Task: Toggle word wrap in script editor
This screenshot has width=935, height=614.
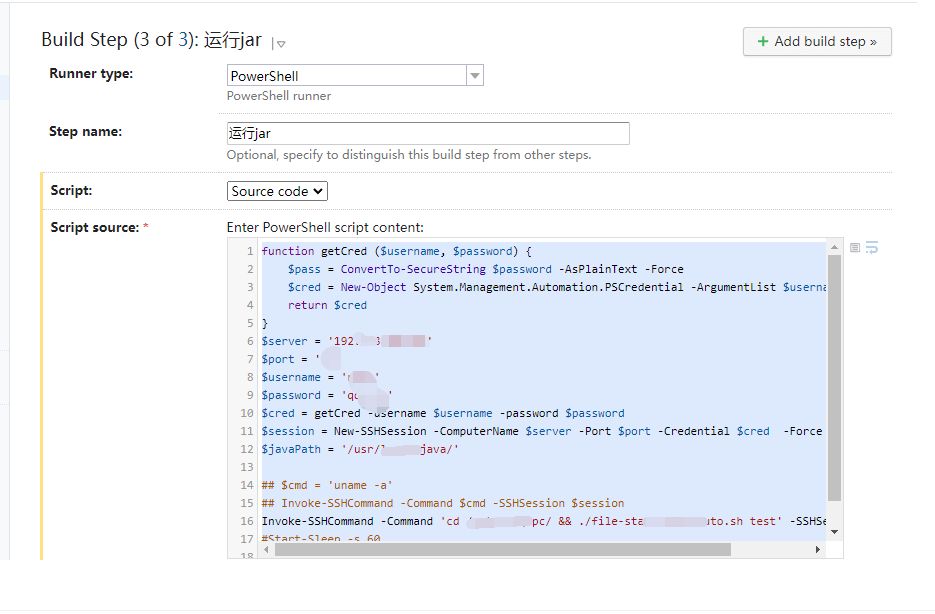Action: (872, 247)
